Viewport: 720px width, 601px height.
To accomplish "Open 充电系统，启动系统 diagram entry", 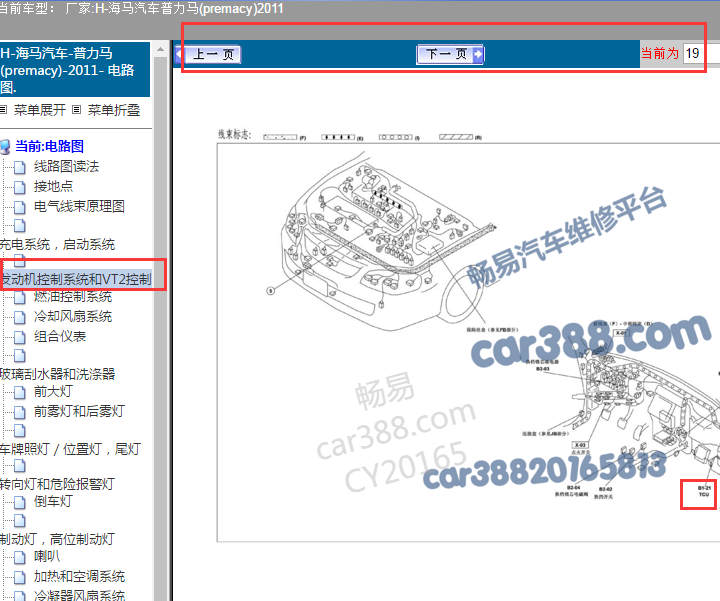I will 57,244.
